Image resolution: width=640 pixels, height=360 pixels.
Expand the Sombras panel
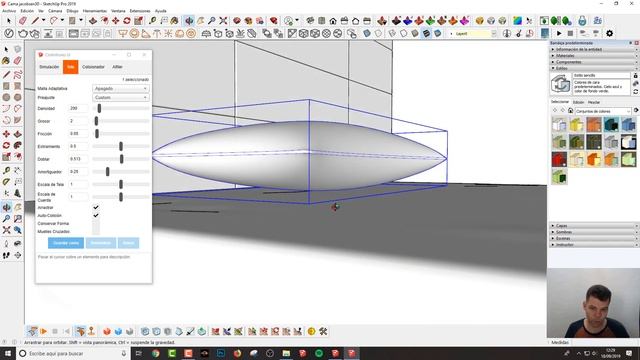click(x=593, y=232)
